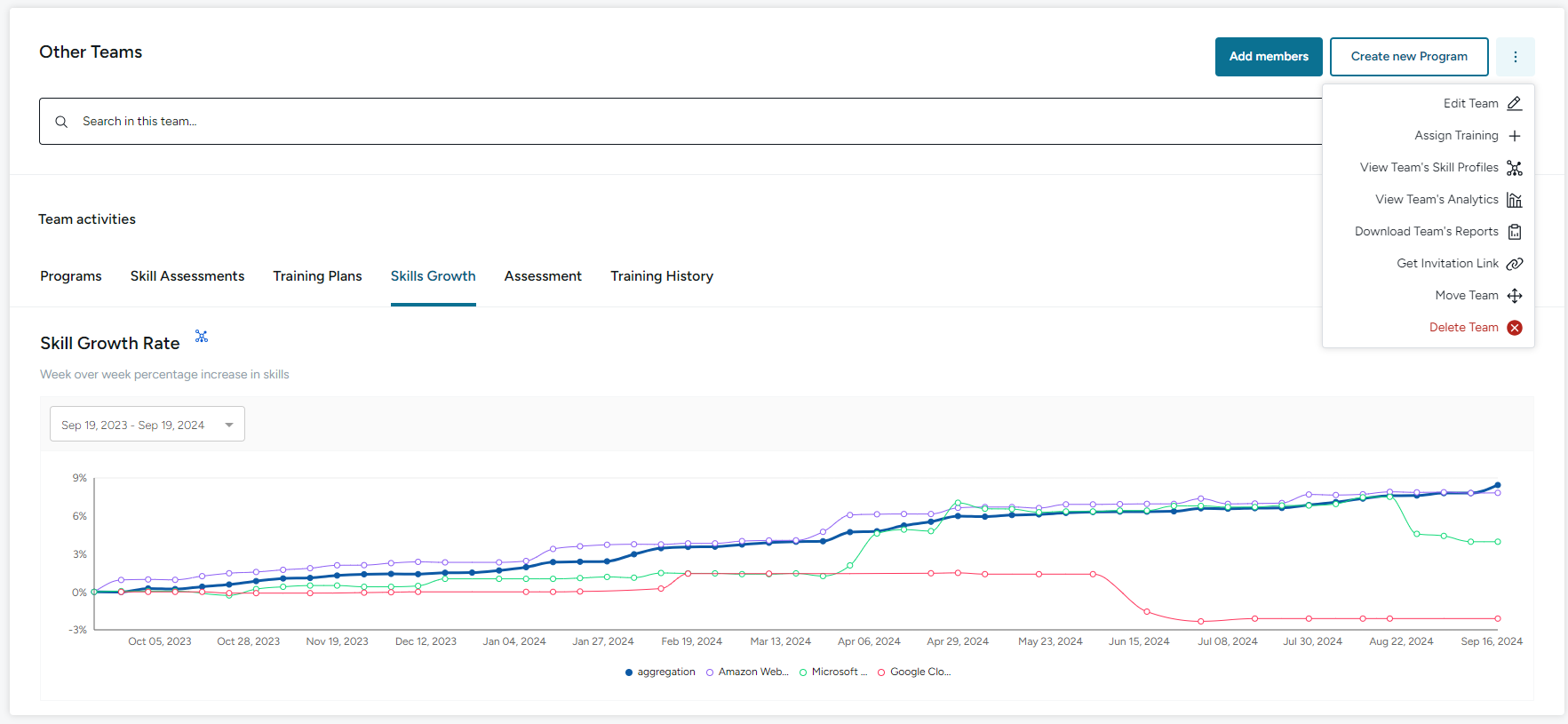
Task: Click the three-dot more options icon
Action: (1515, 57)
